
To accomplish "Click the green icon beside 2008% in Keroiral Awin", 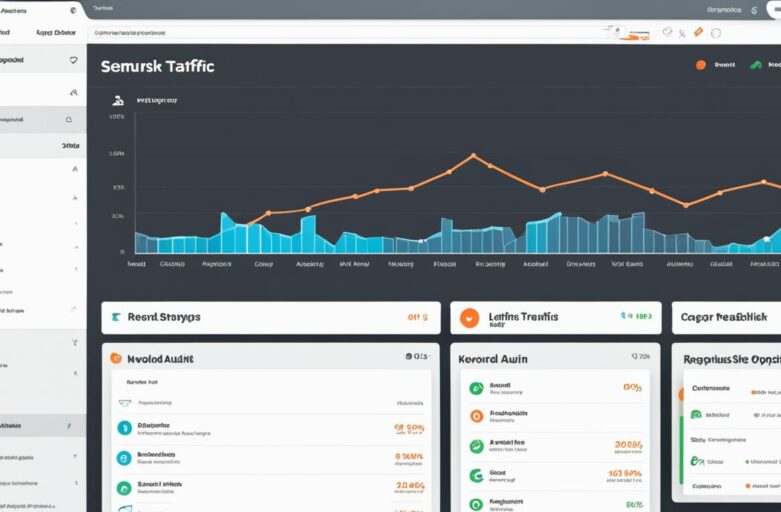I will click(x=477, y=446).
